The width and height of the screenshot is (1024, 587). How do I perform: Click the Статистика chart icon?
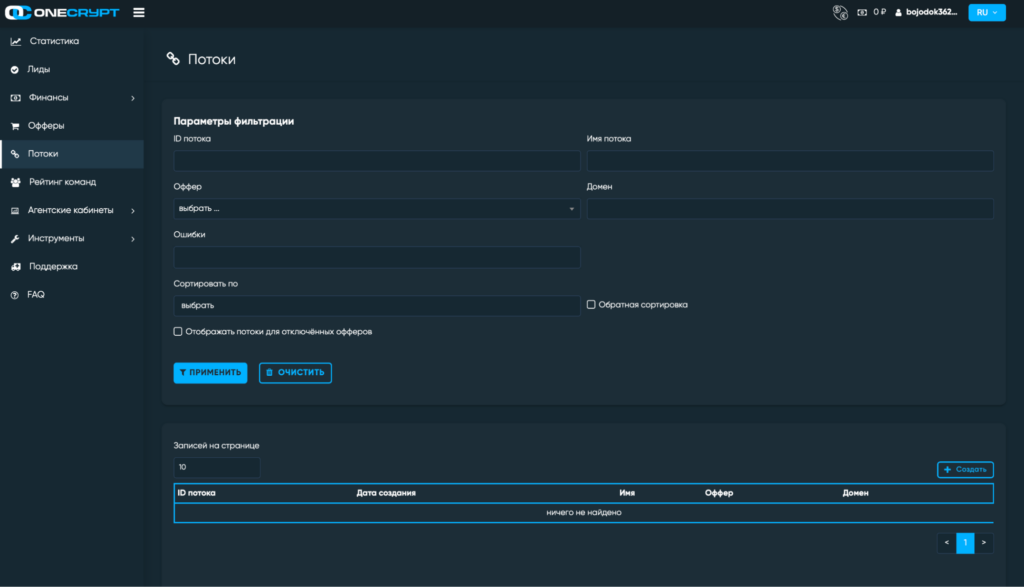pos(16,41)
